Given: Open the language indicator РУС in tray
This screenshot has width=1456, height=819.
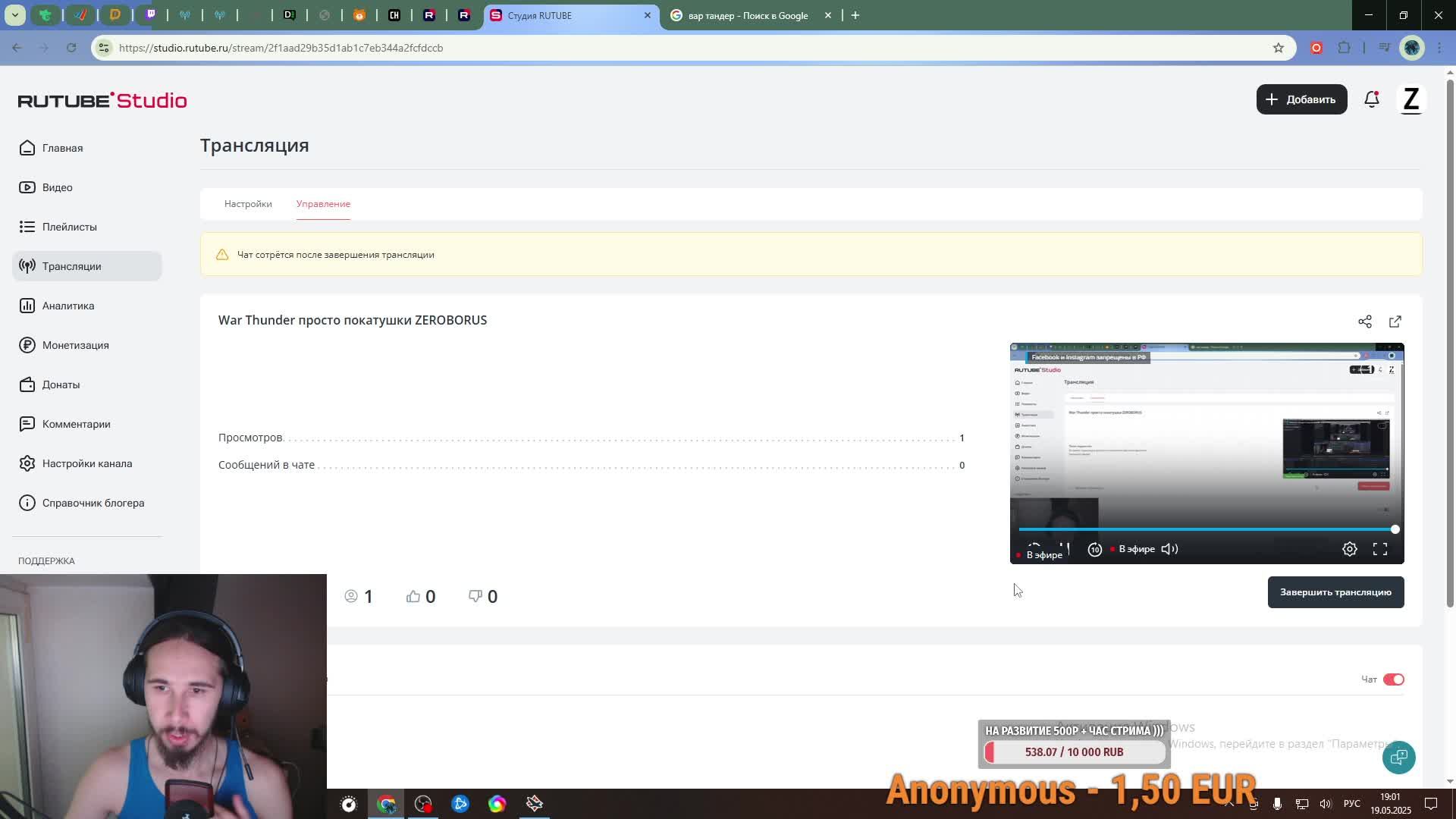Looking at the screenshot, I should point(1351,804).
